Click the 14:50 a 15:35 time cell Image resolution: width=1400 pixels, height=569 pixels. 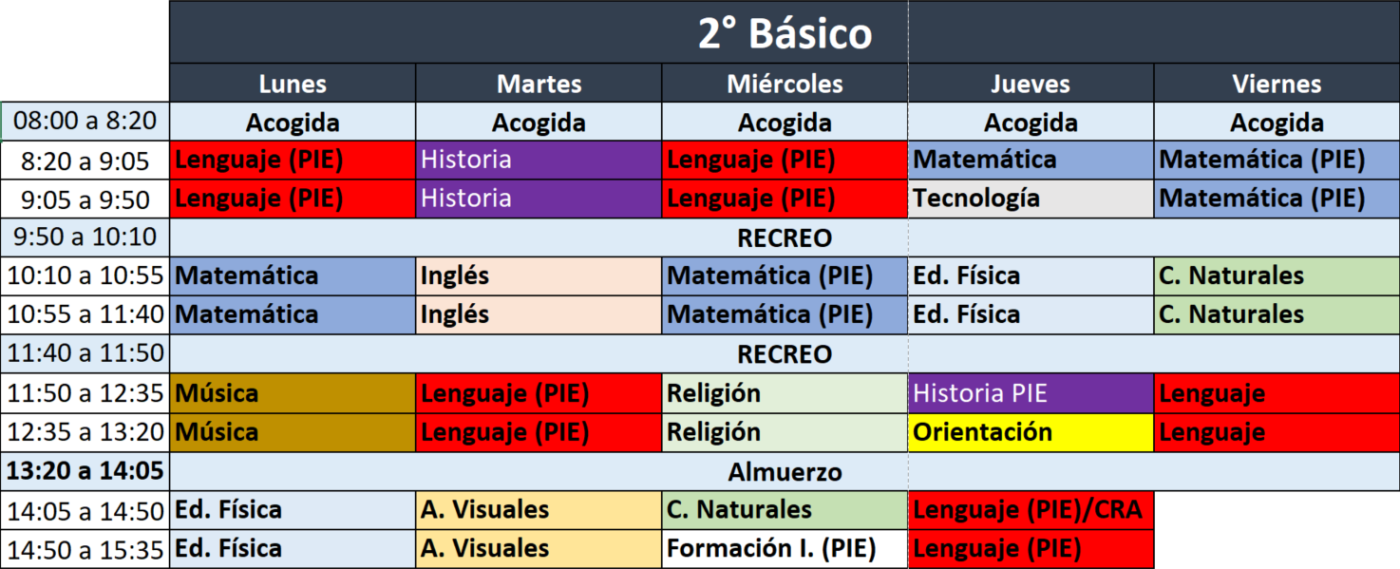tap(85, 549)
